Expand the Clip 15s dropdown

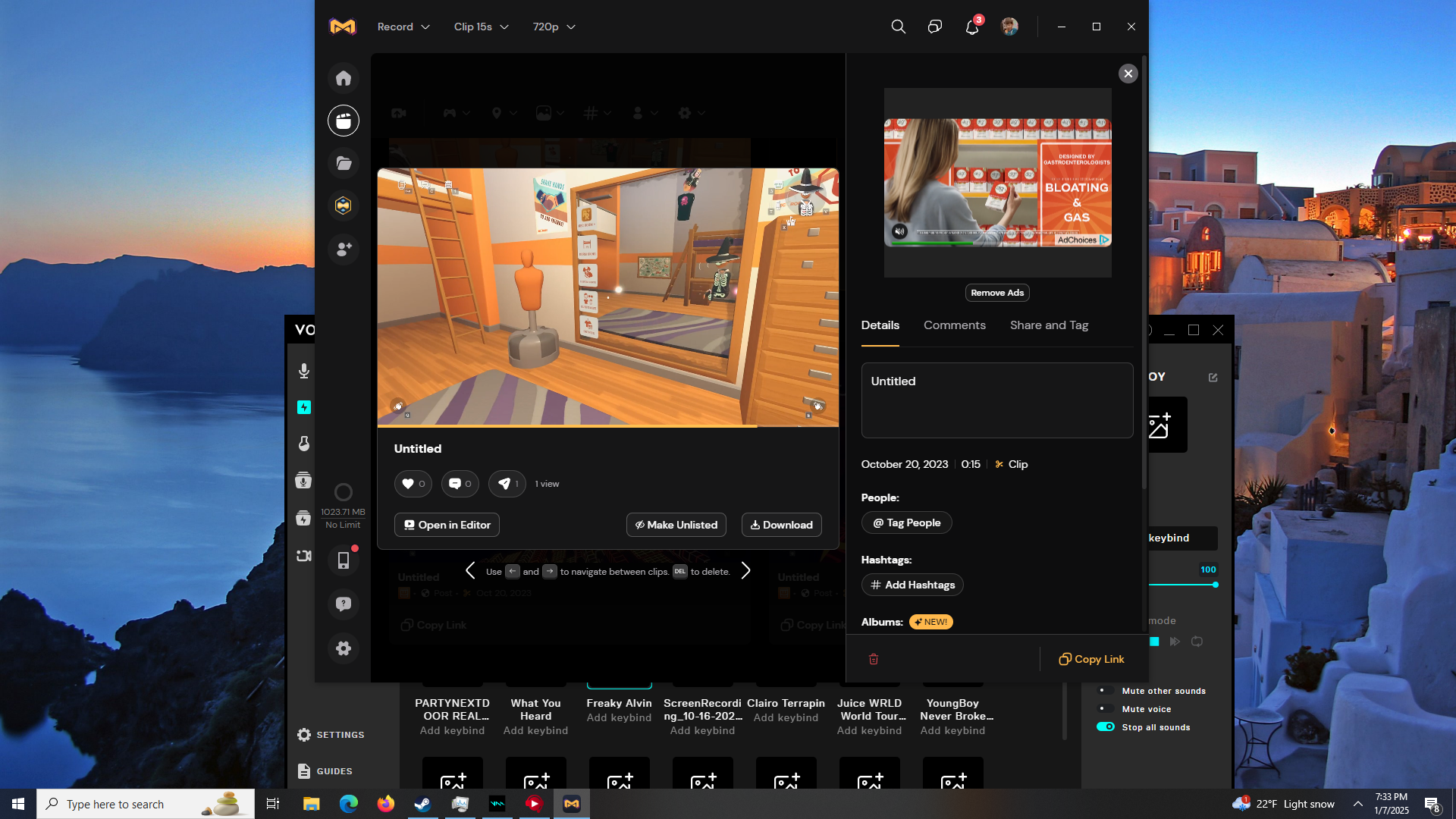pos(481,27)
